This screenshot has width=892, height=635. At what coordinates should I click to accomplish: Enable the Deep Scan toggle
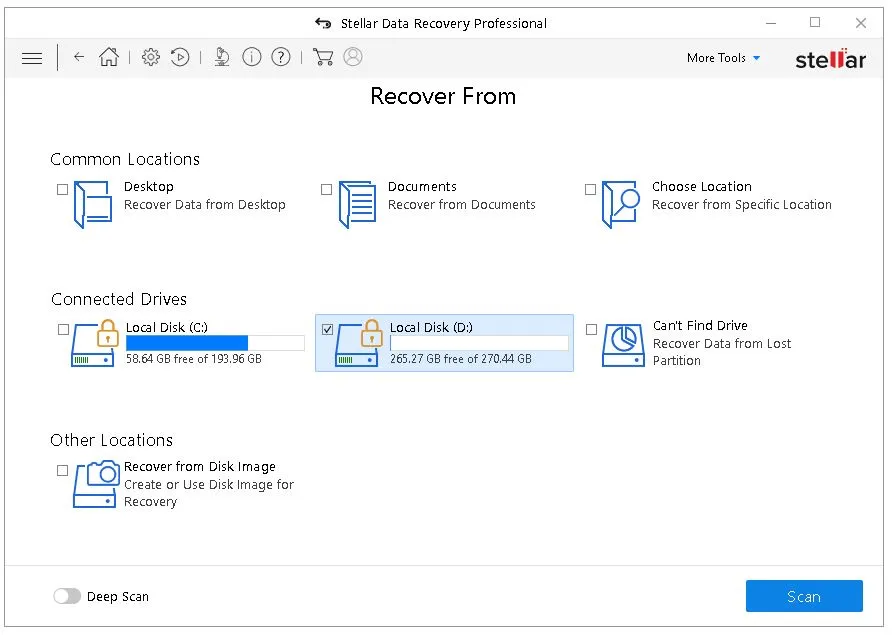[67, 596]
